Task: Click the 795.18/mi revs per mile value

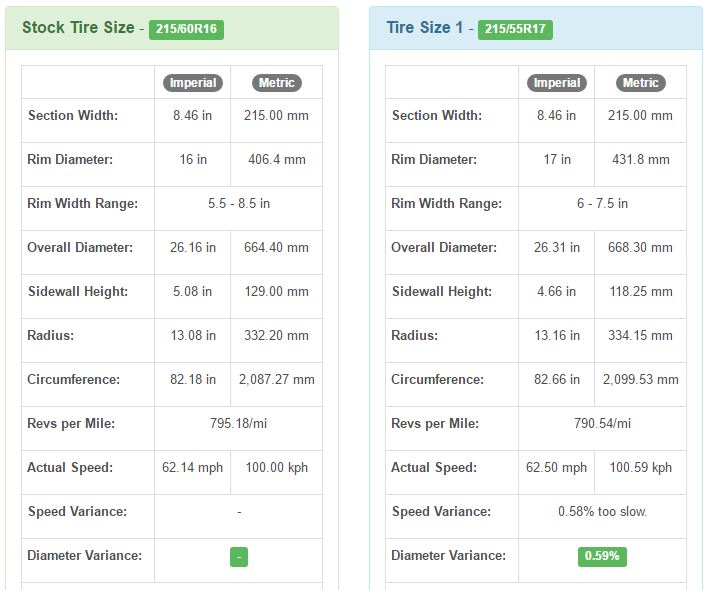Action: tap(238, 424)
